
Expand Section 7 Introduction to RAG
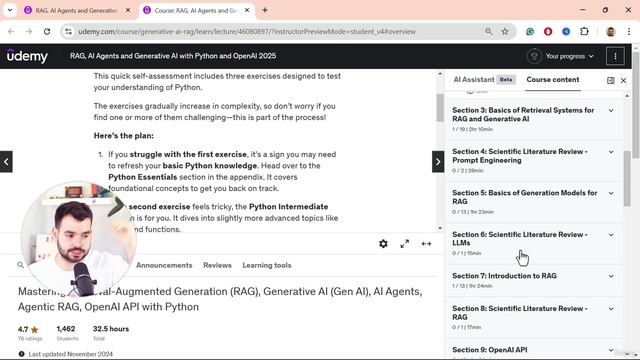611,276
